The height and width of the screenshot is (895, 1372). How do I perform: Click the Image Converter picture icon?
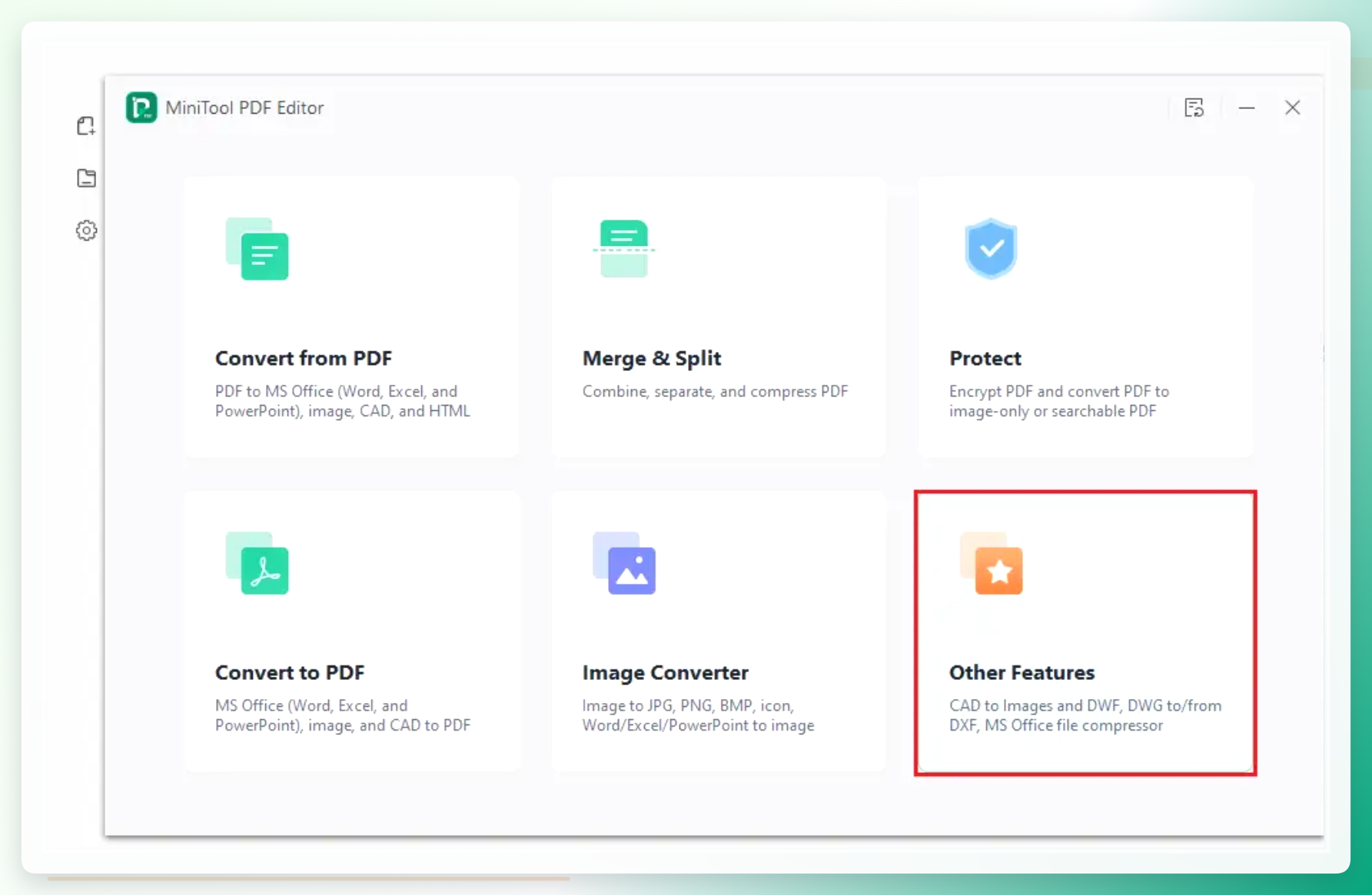pyautogui.click(x=624, y=563)
